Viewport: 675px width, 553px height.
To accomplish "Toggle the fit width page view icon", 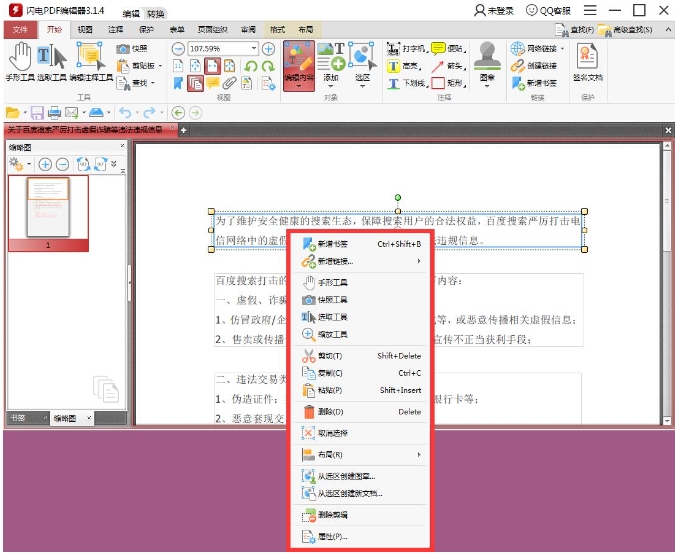I will (213, 66).
